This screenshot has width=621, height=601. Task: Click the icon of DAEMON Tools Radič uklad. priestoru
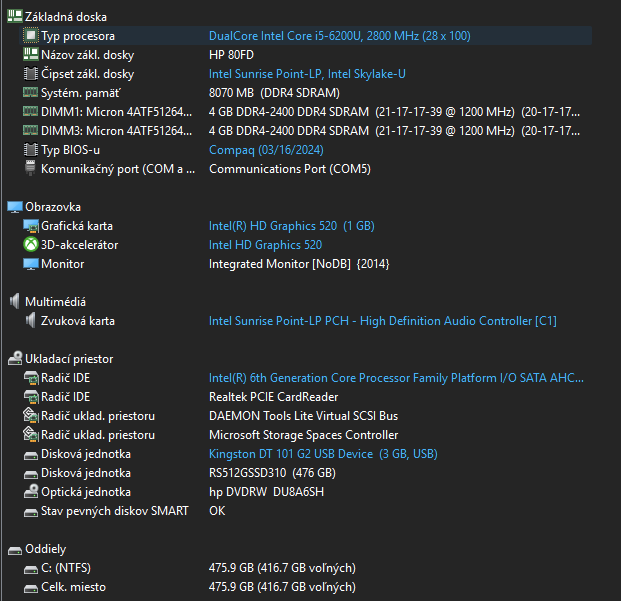(x=30, y=416)
